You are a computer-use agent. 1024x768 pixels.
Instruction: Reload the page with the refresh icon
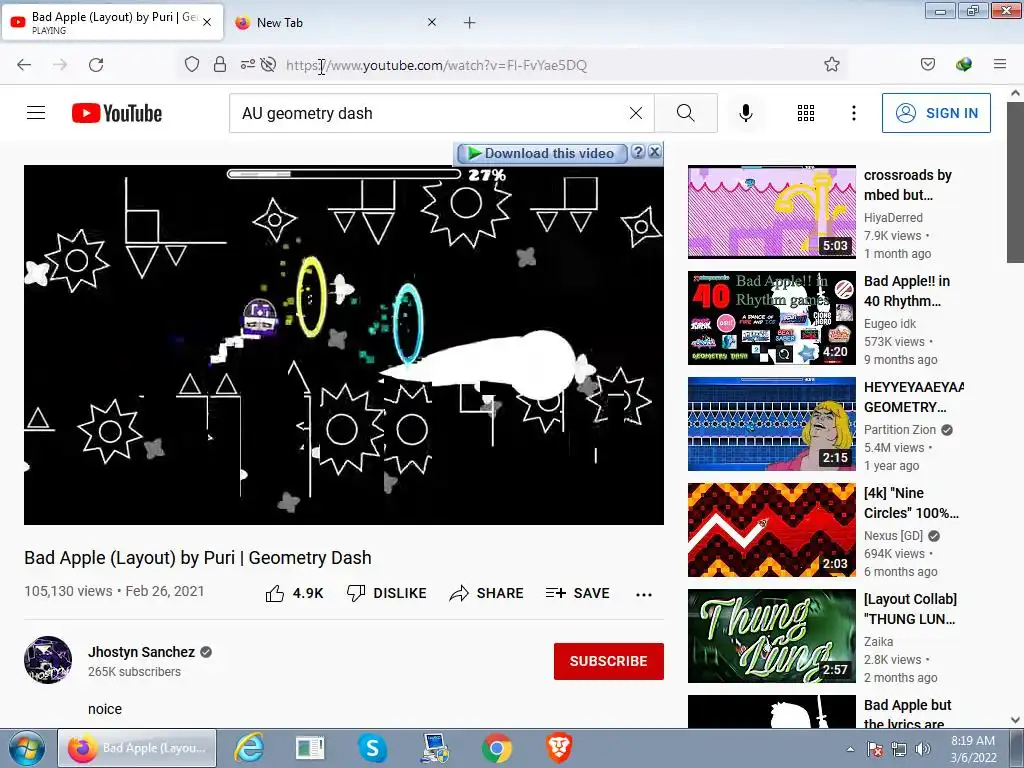click(x=96, y=65)
